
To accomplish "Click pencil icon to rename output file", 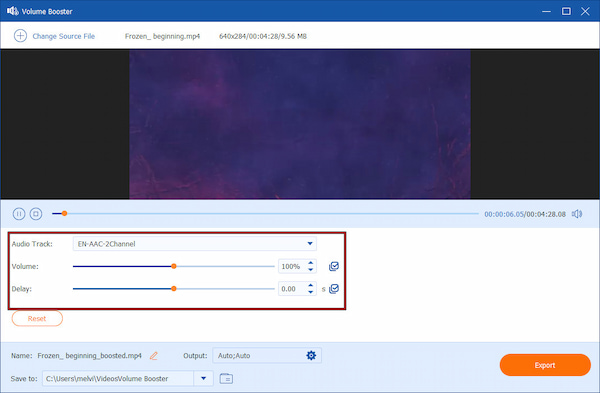I will [154, 356].
